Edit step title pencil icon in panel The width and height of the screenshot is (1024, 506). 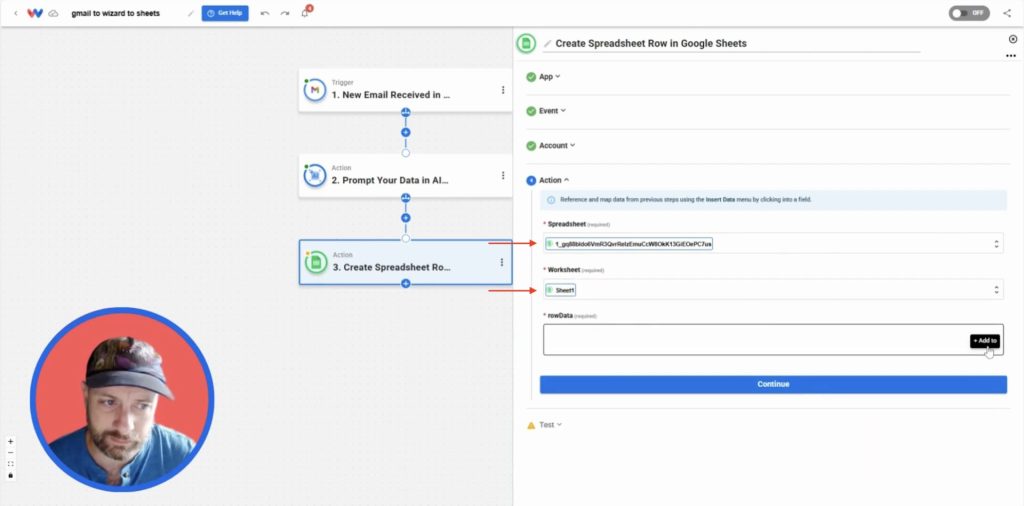[547, 44]
